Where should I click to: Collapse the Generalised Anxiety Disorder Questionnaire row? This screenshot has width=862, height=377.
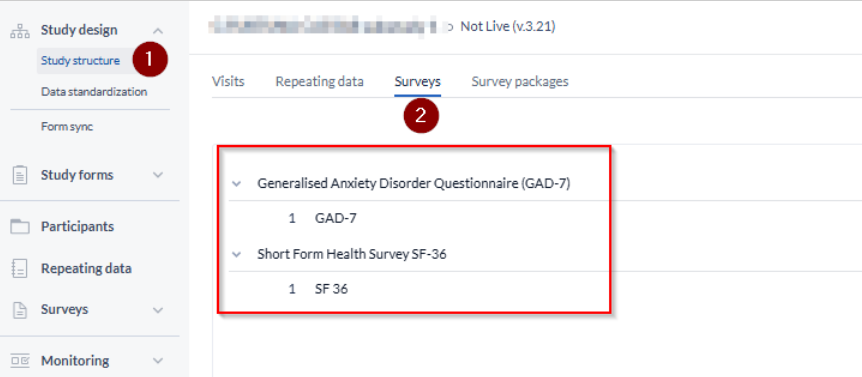pos(237,184)
